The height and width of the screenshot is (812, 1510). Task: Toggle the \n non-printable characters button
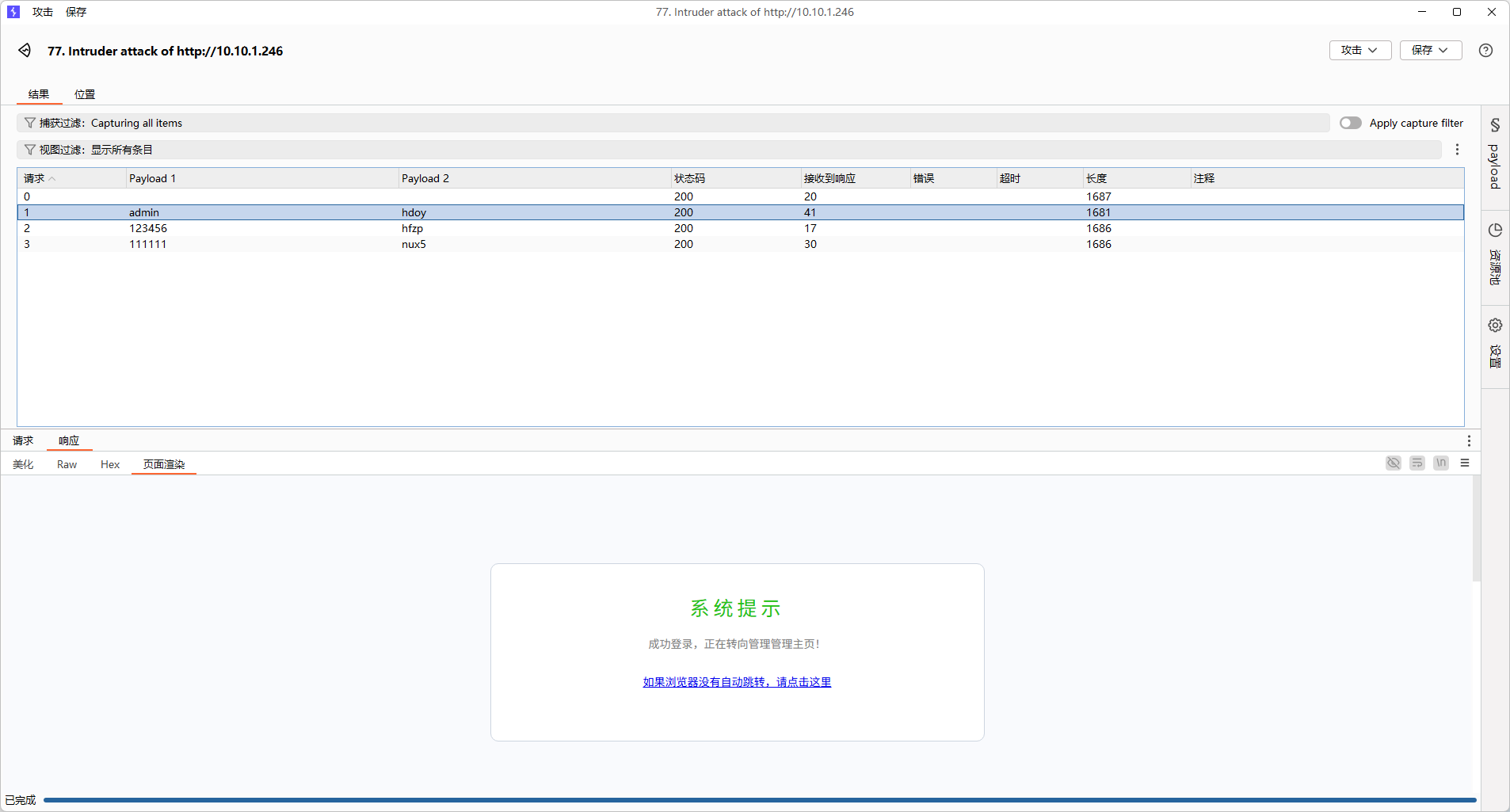tap(1440, 463)
